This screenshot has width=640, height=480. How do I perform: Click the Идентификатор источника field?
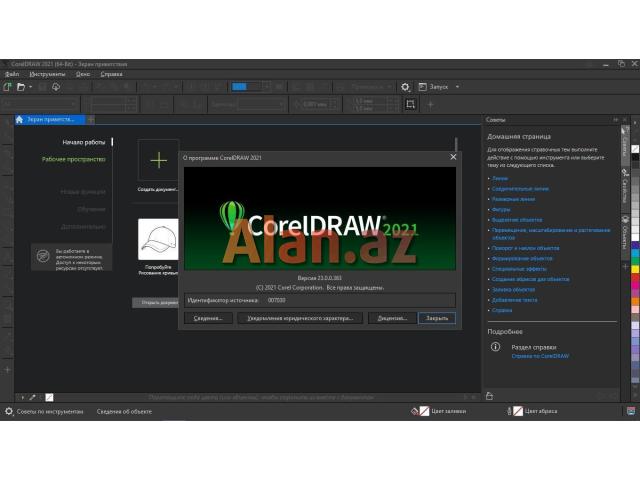click(320, 300)
